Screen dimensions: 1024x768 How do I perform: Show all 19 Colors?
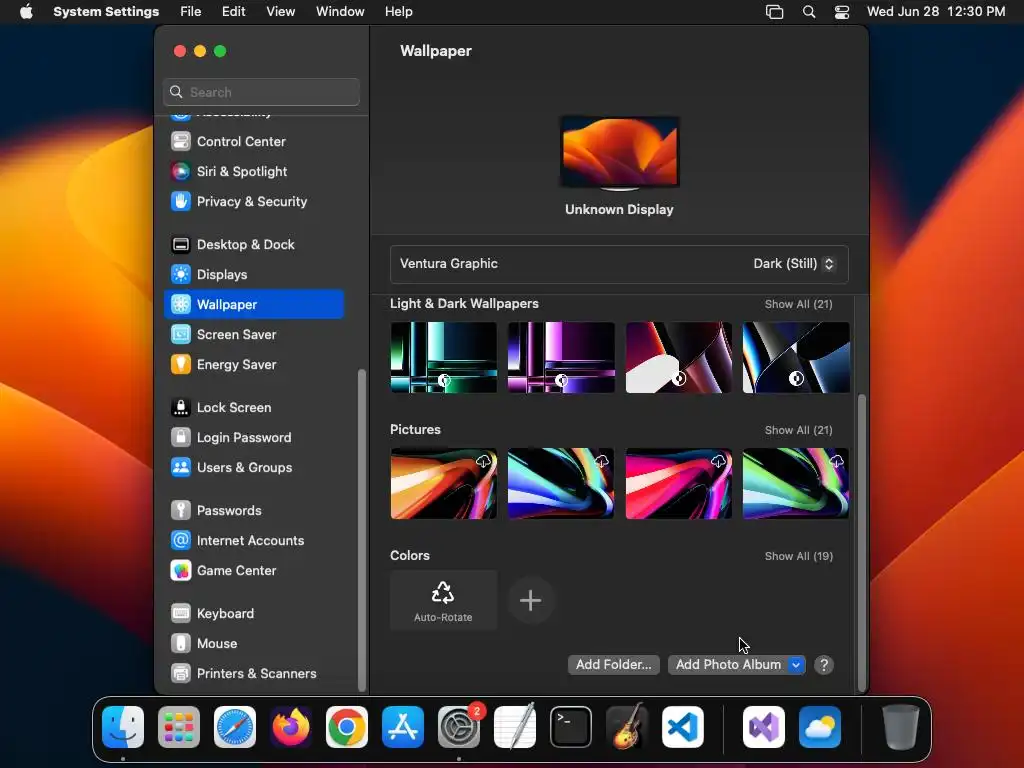point(799,556)
